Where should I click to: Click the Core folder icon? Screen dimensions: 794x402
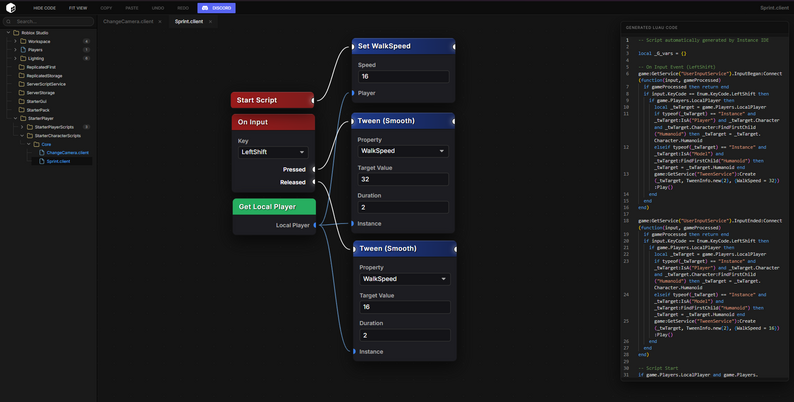pos(36,144)
